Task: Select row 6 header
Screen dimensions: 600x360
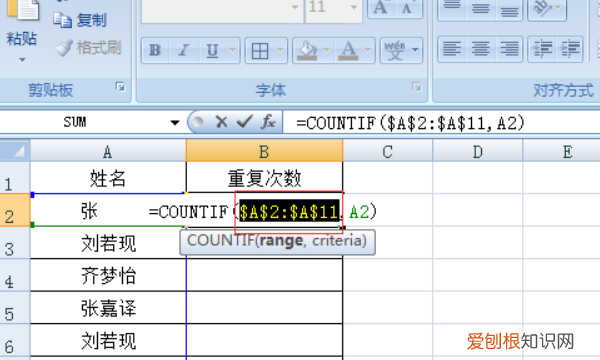Action: point(15,340)
